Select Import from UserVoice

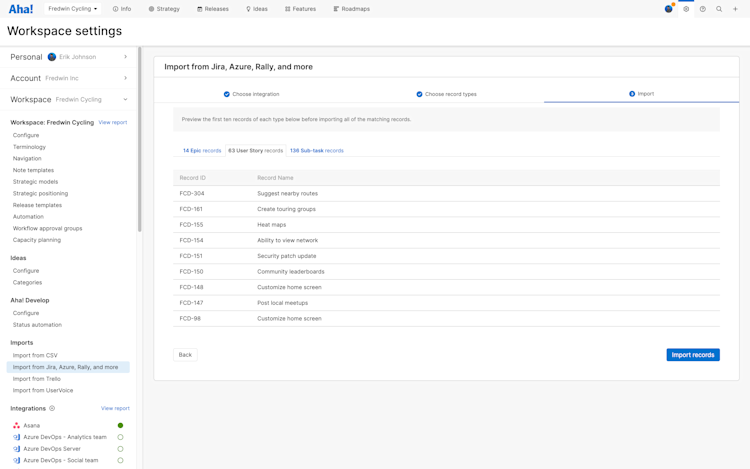coord(43,391)
